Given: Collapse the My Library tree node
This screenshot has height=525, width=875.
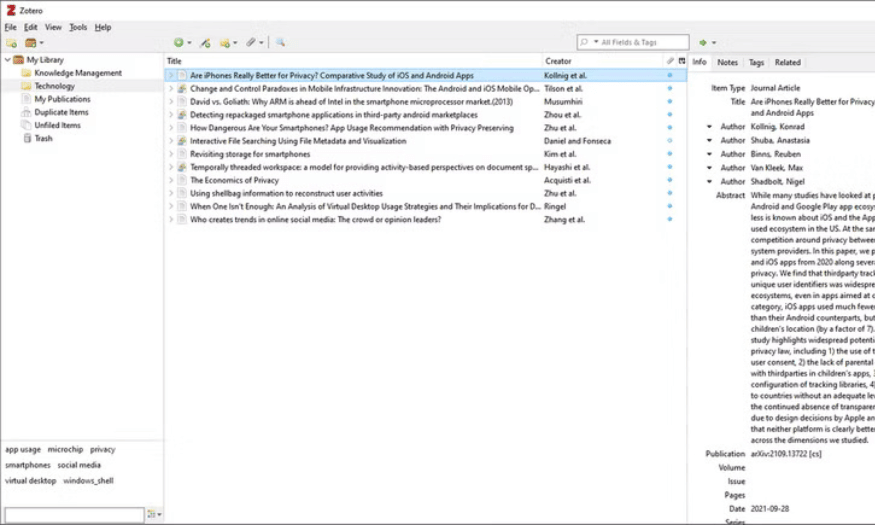Looking at the screenshot, I should pyautogui.click(x=8, y=60).
